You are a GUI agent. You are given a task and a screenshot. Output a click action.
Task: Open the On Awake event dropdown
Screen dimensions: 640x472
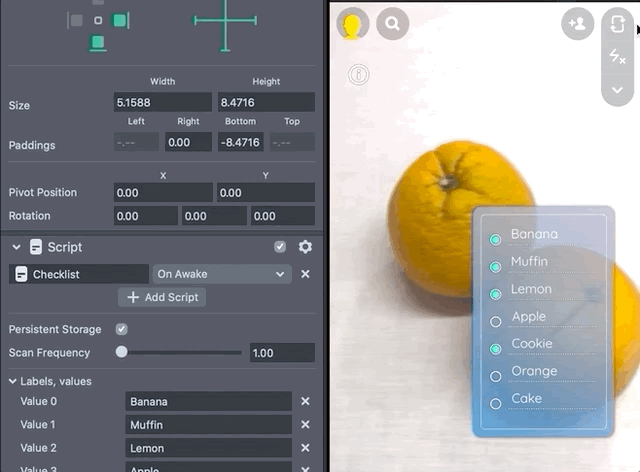click(221, 274)
